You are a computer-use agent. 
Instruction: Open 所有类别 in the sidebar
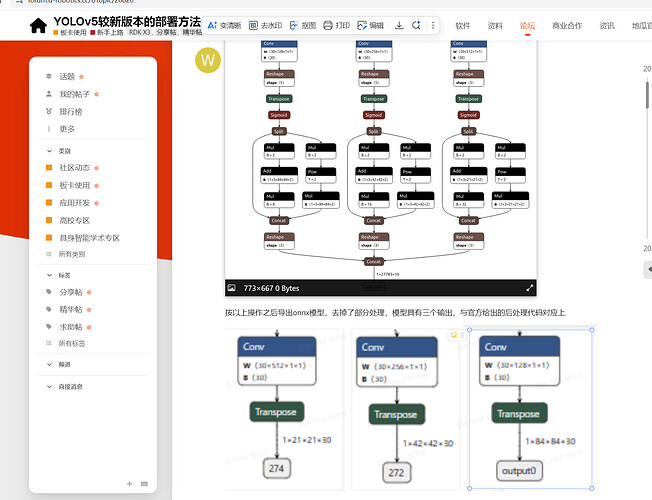72,254
